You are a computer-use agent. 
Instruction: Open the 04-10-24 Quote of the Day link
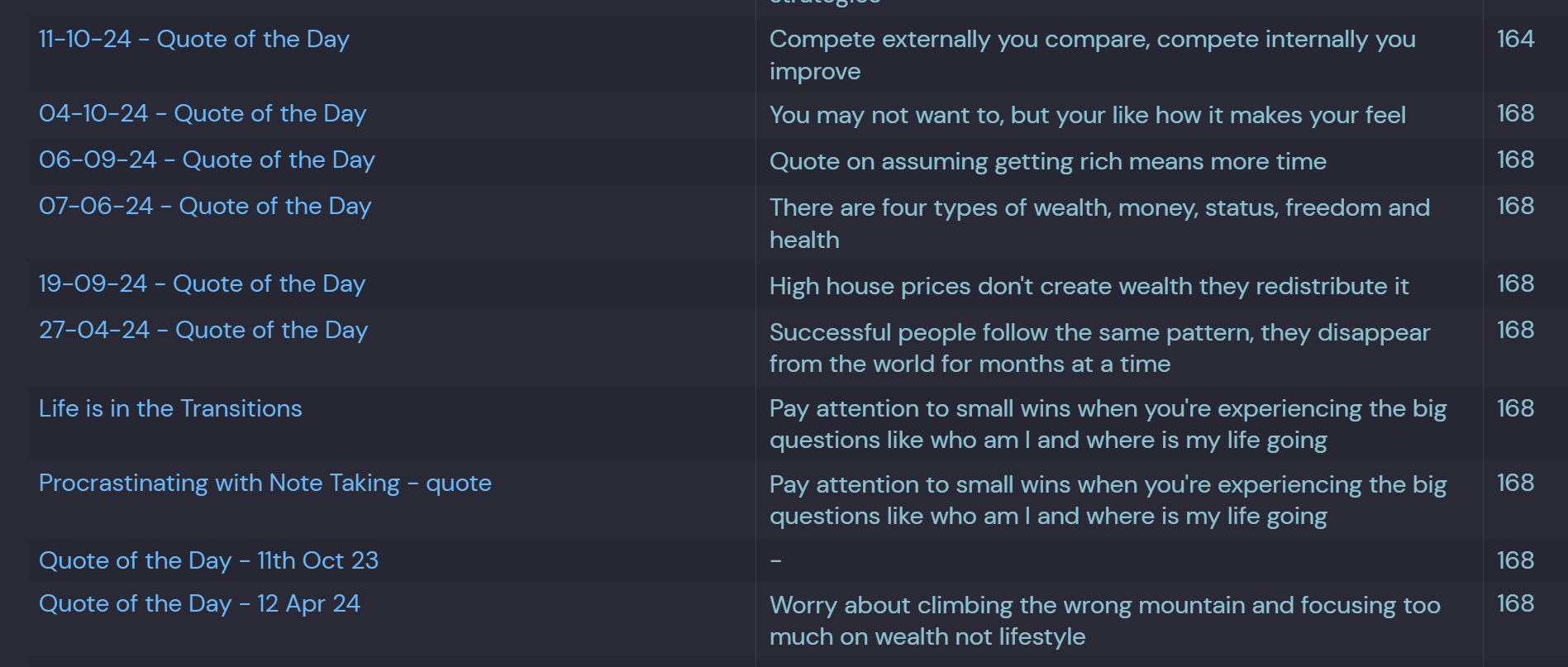pos(203,114)
